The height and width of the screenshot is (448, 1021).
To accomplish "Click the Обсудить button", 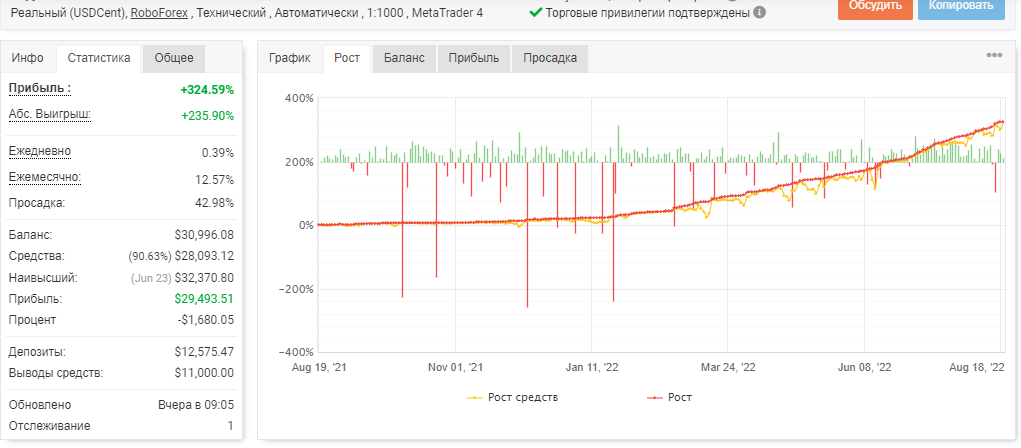I will coord(875,7).
